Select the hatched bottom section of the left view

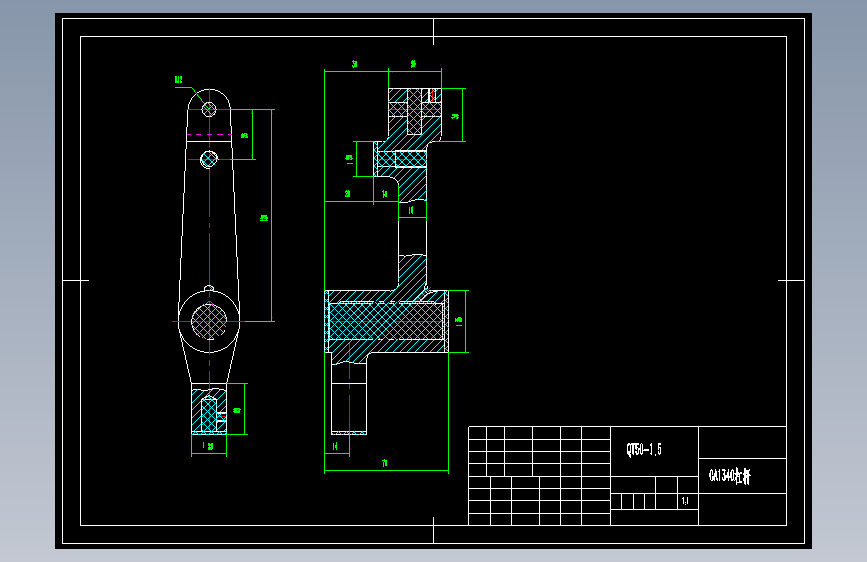coord(209,411)
